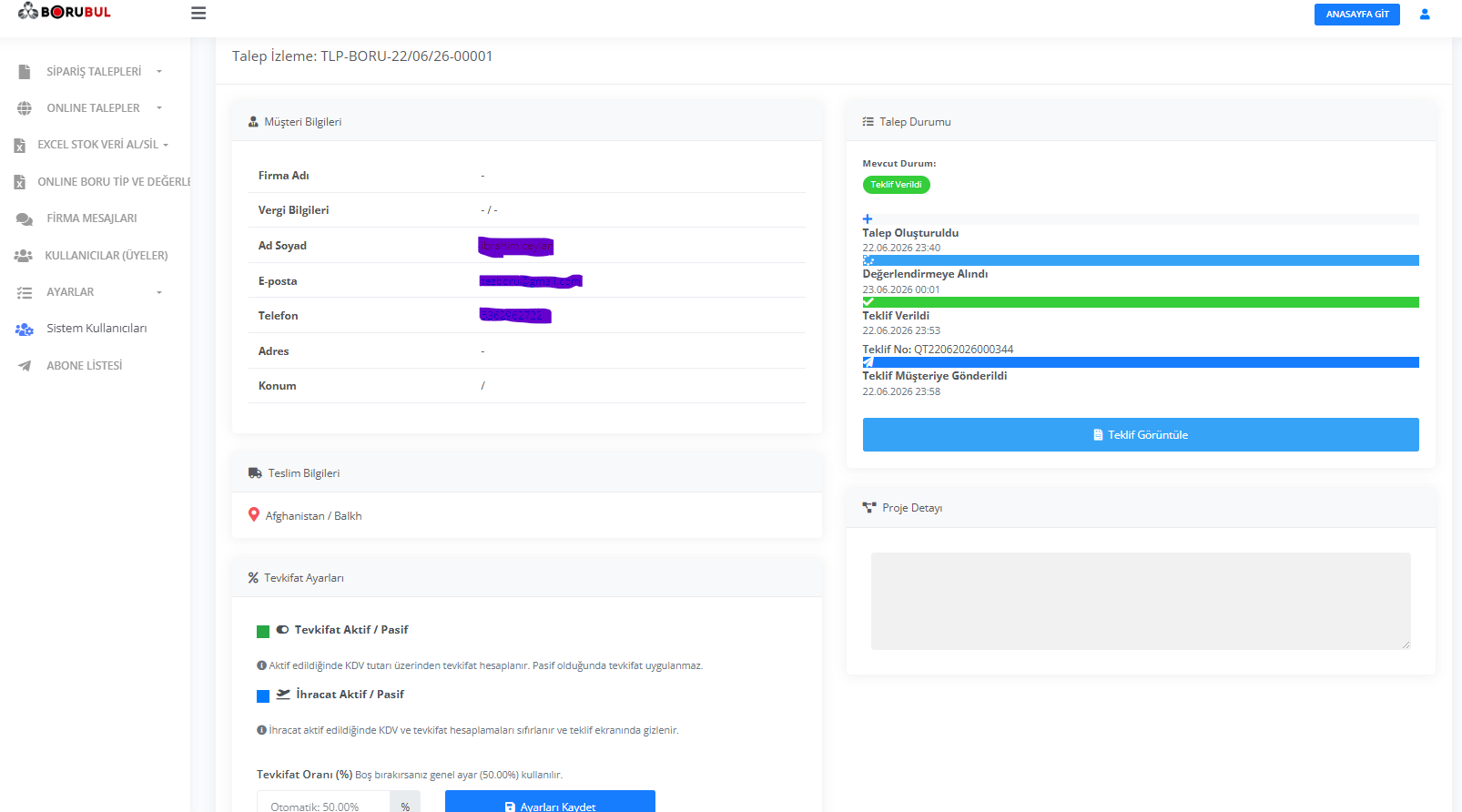Click the green Değerlendirmeye Alındı progress bar
Viewport: 1462px width, 812px height.
click(x=1141, y=302)
